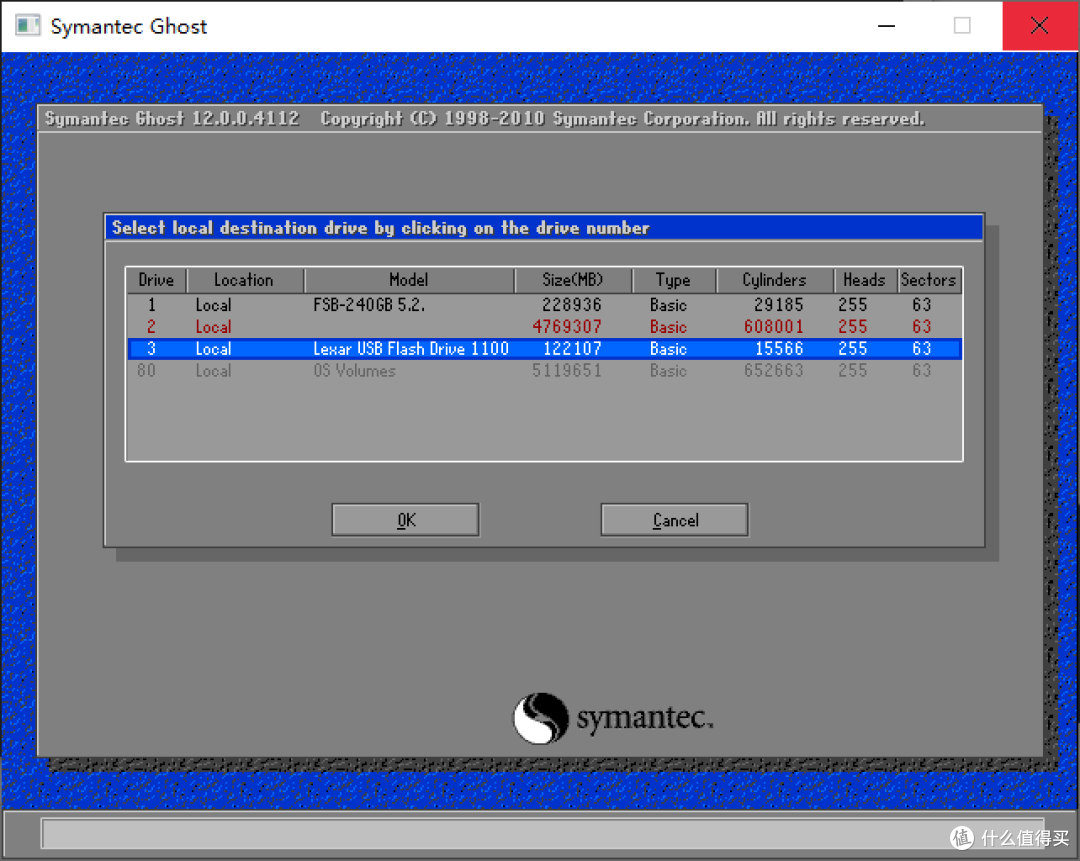
Task: Click size value 228936 of drive 1
Action: point(572,304)
